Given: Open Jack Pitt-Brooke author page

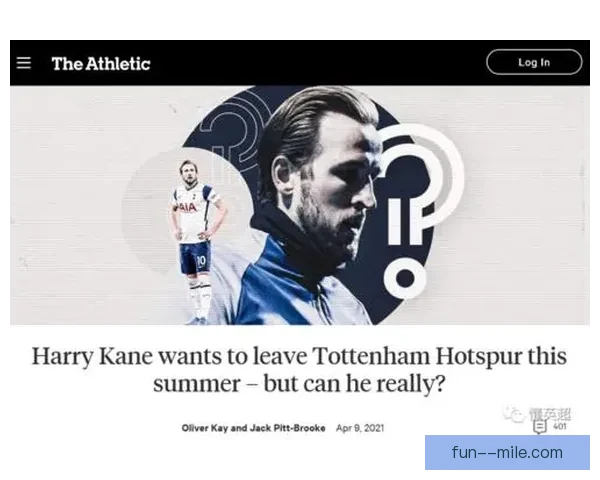Looking at the screenshot, I should [x=287, y=428].
